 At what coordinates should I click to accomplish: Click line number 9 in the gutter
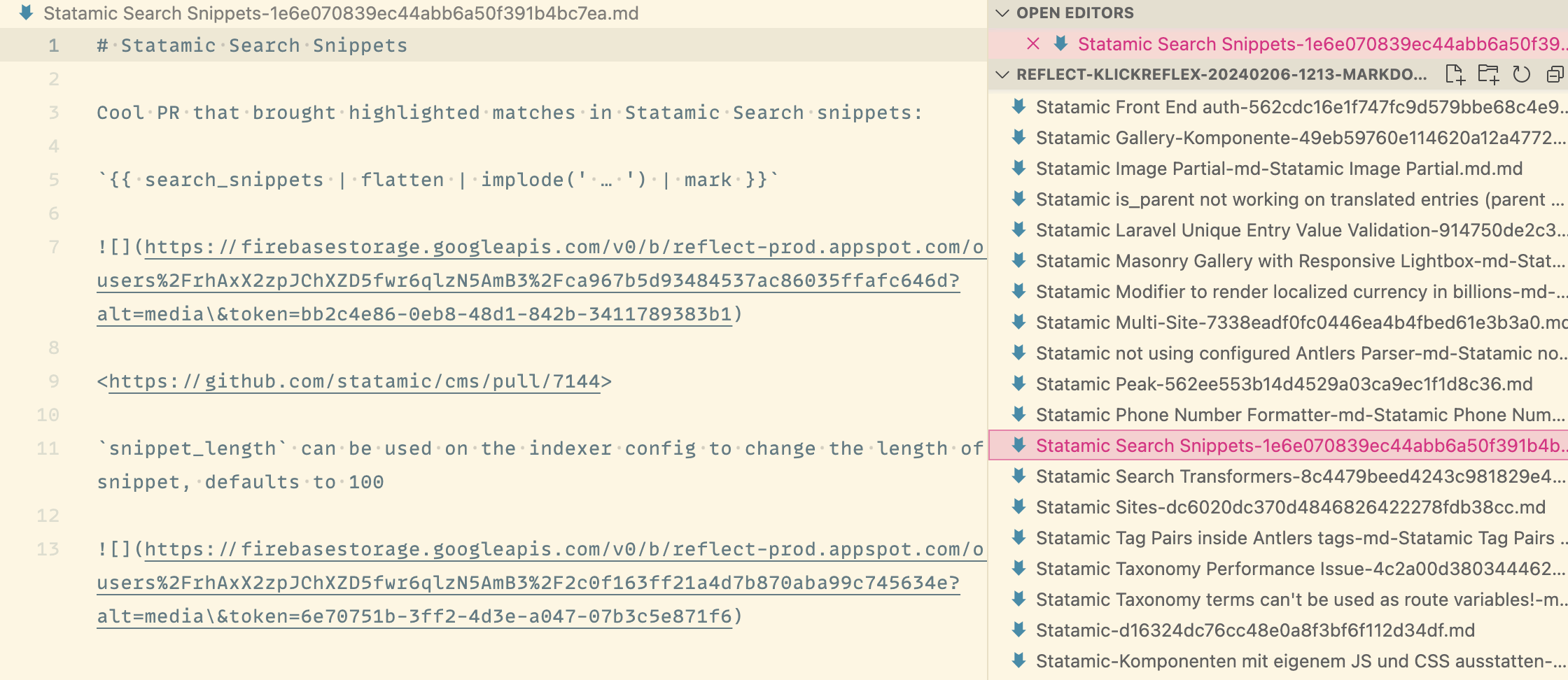[x=53, y=381]
